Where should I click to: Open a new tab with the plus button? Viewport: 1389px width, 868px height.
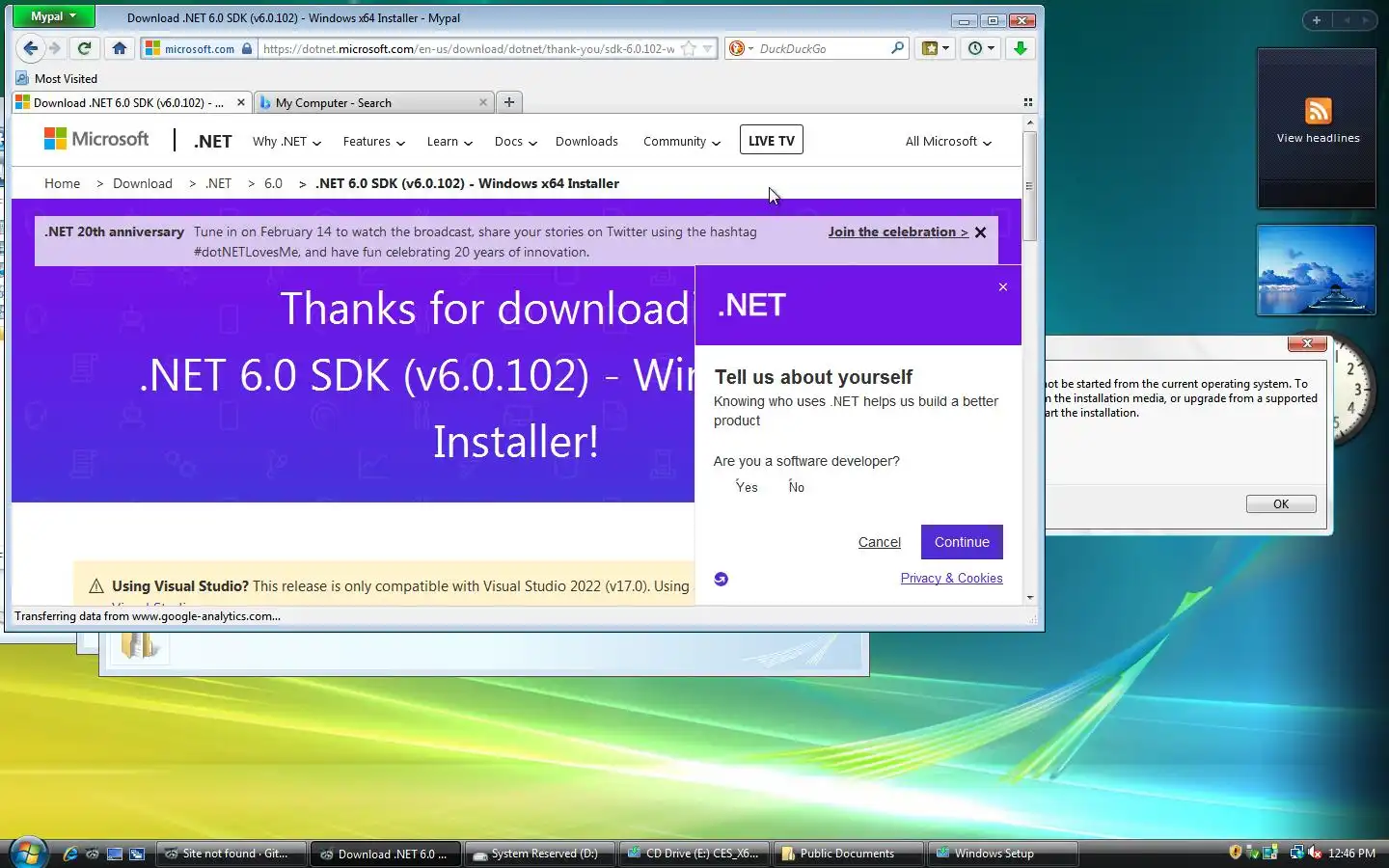(509, 102)
